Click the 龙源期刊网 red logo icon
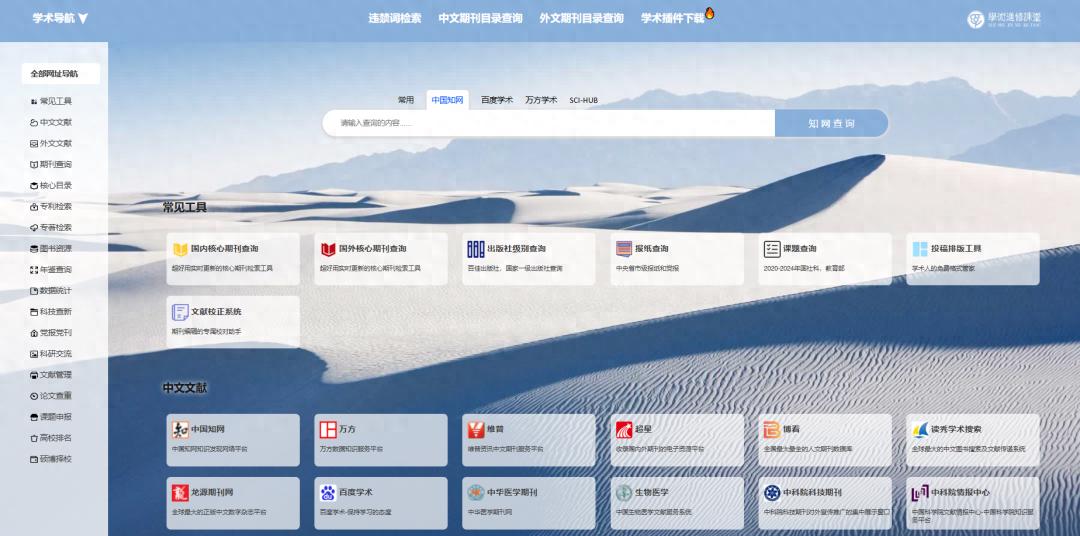 pyautogui.click(x=180, y=493)
